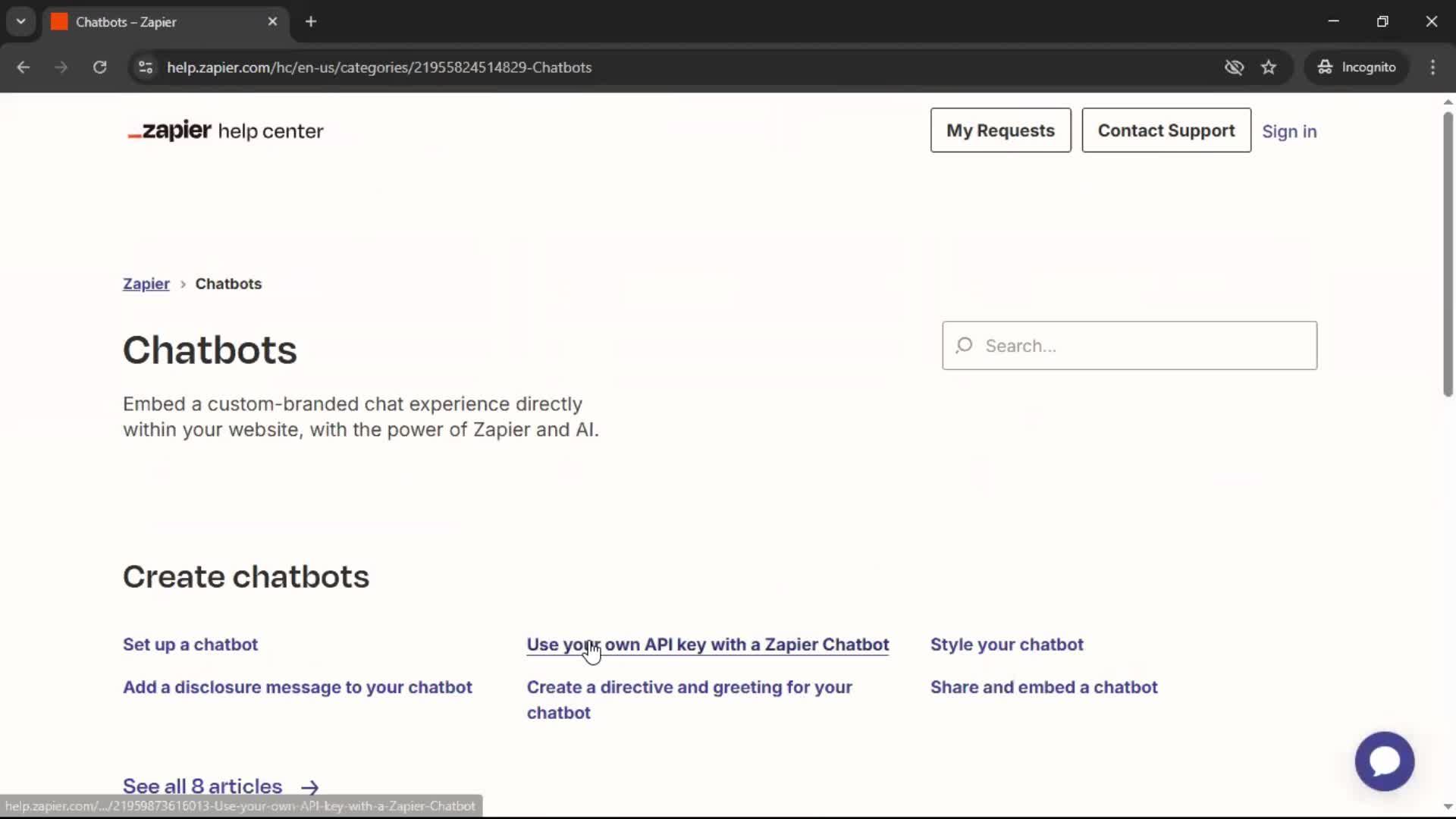Screen dimensions: 1456x819
Task: Open Chrome's three-dot menu
Action: (1432, 67)
